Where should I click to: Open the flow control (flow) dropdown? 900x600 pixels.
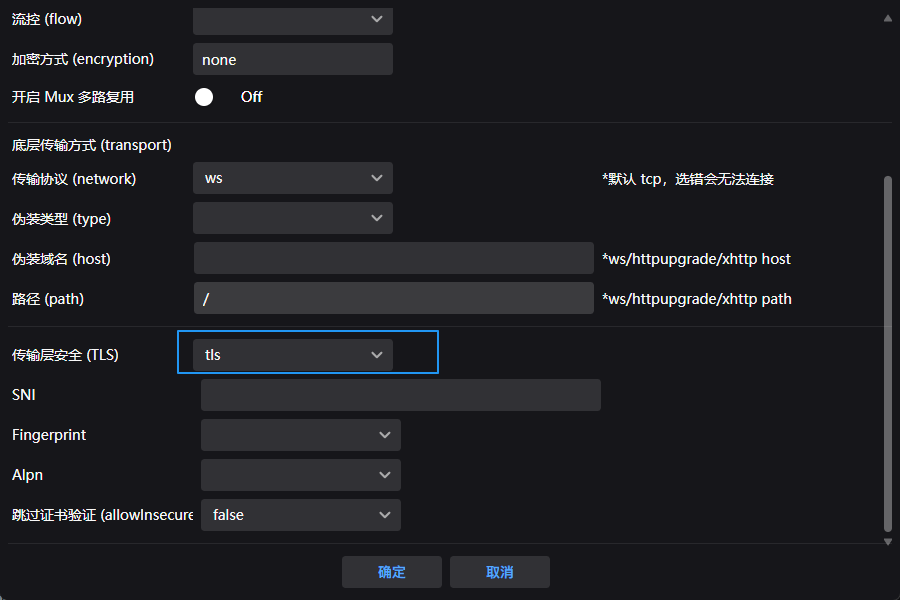(x=292, y=19)
